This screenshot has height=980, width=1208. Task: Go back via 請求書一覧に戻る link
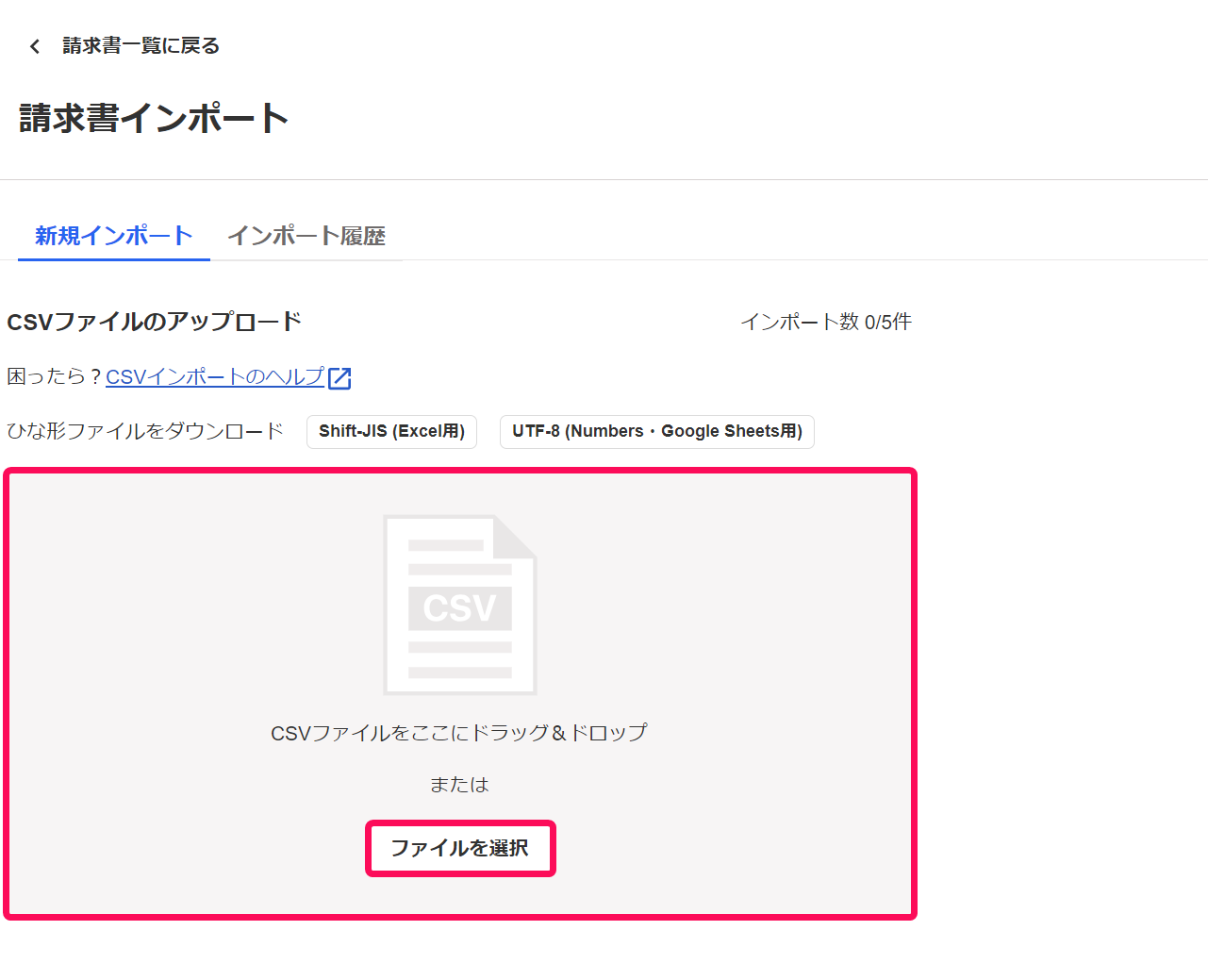[x=141, y=45]
